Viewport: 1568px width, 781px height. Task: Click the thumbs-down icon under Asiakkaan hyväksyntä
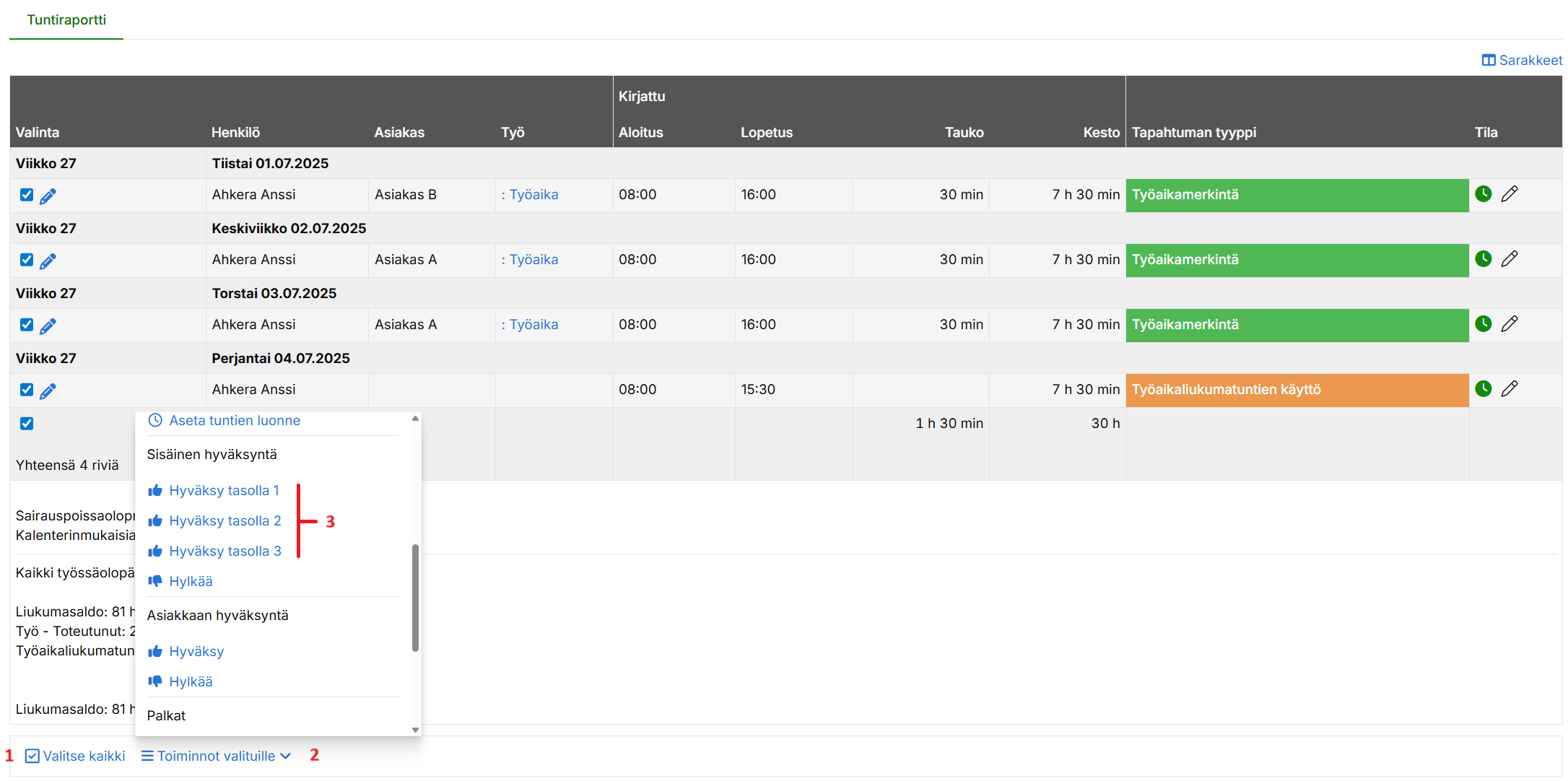pyautogui.click(x=155, y=681)
